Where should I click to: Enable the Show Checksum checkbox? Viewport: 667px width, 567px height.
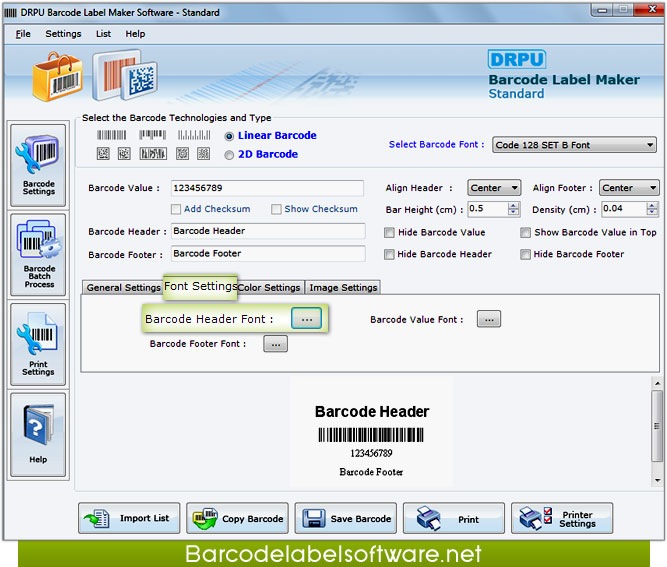(276, 209)
